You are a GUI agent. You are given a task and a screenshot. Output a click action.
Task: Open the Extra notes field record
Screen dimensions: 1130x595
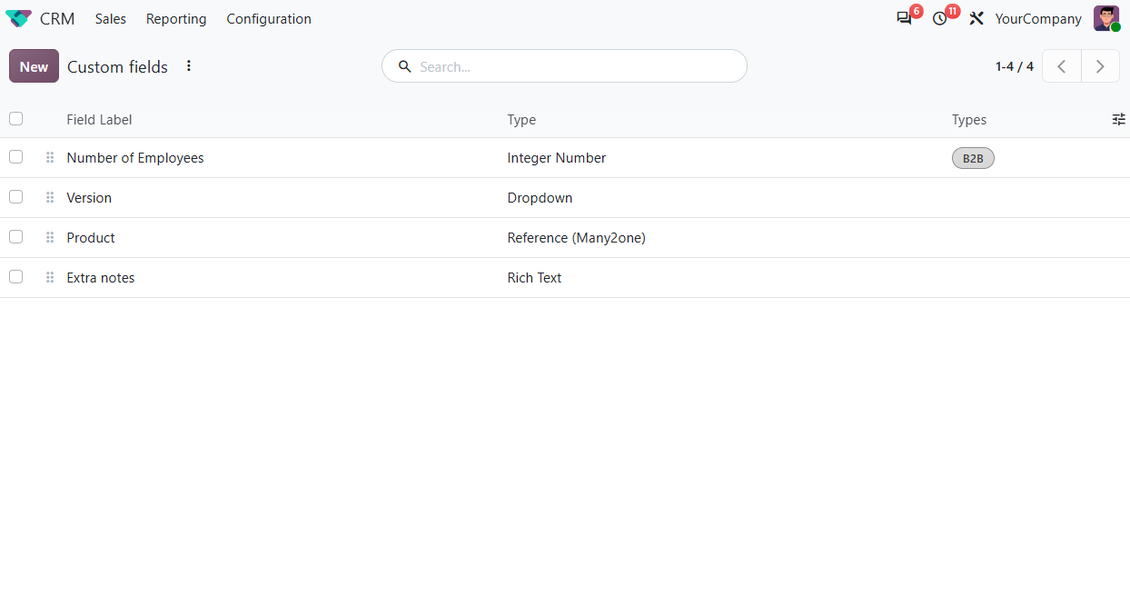click(100, 277)
